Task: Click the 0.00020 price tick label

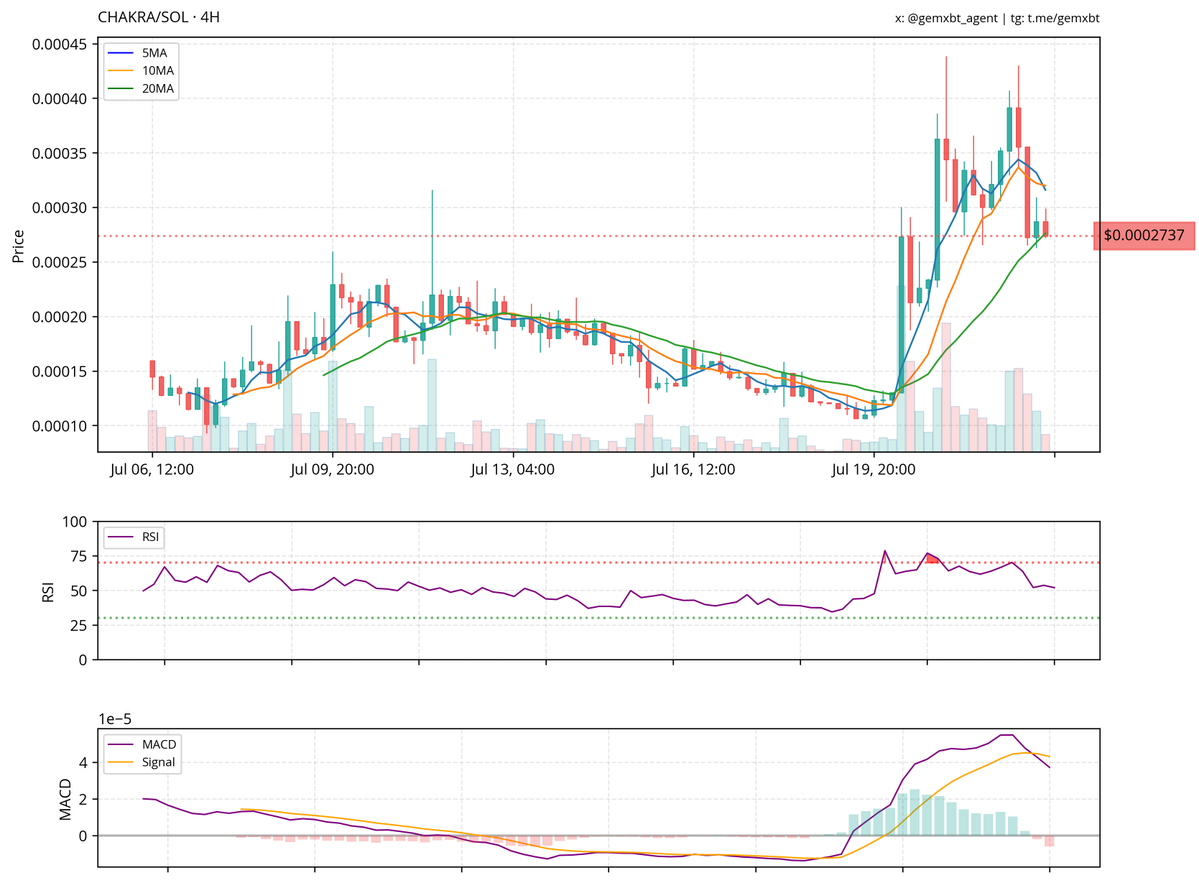Action: point(60,317)
